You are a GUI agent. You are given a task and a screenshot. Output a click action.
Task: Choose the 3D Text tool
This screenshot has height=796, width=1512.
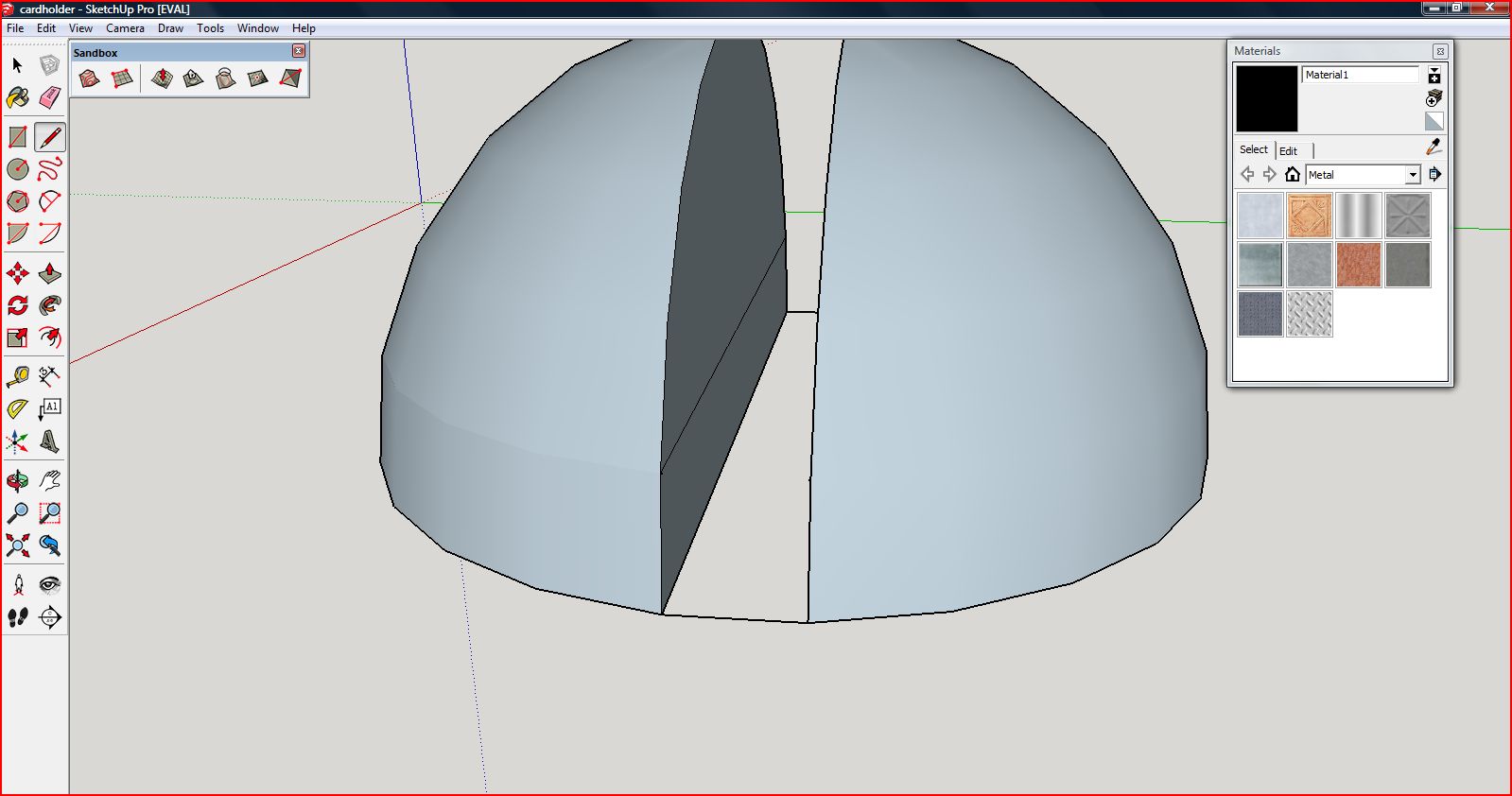tap(49, 441)
